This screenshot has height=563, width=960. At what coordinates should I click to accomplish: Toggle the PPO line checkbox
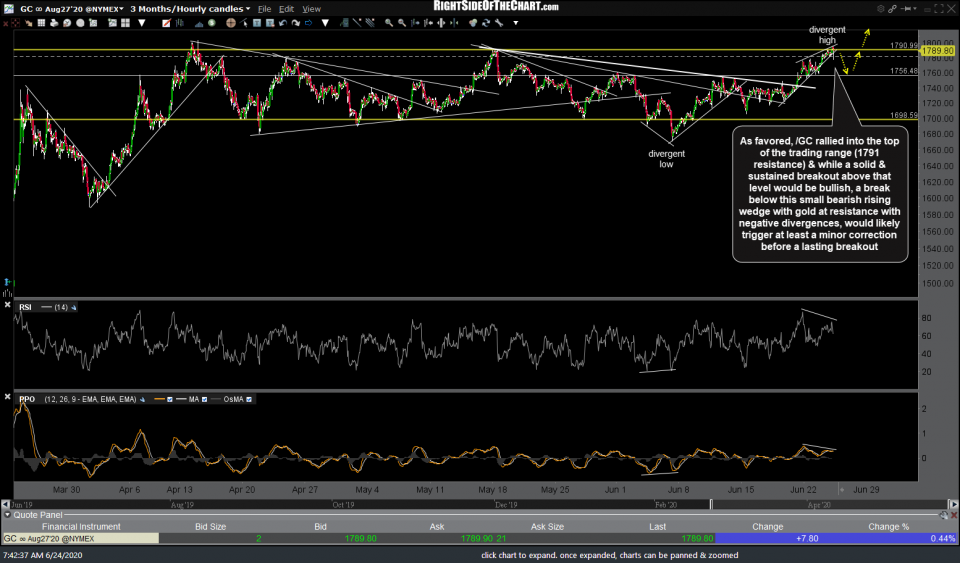tap(170, 399)
